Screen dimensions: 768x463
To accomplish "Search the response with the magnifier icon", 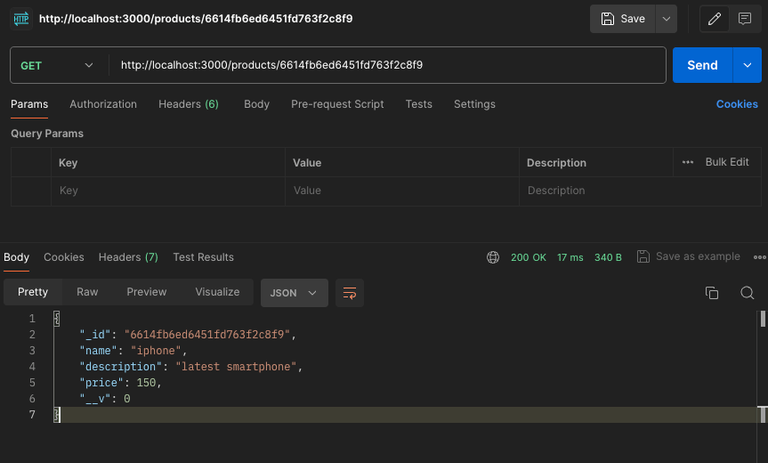I will [747, 292].
